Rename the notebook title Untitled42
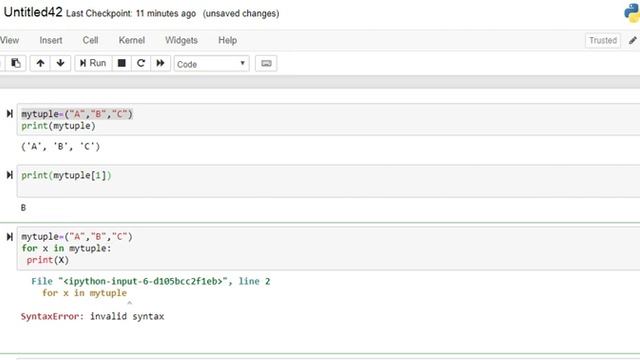640x360 pixels. [33, 12]
